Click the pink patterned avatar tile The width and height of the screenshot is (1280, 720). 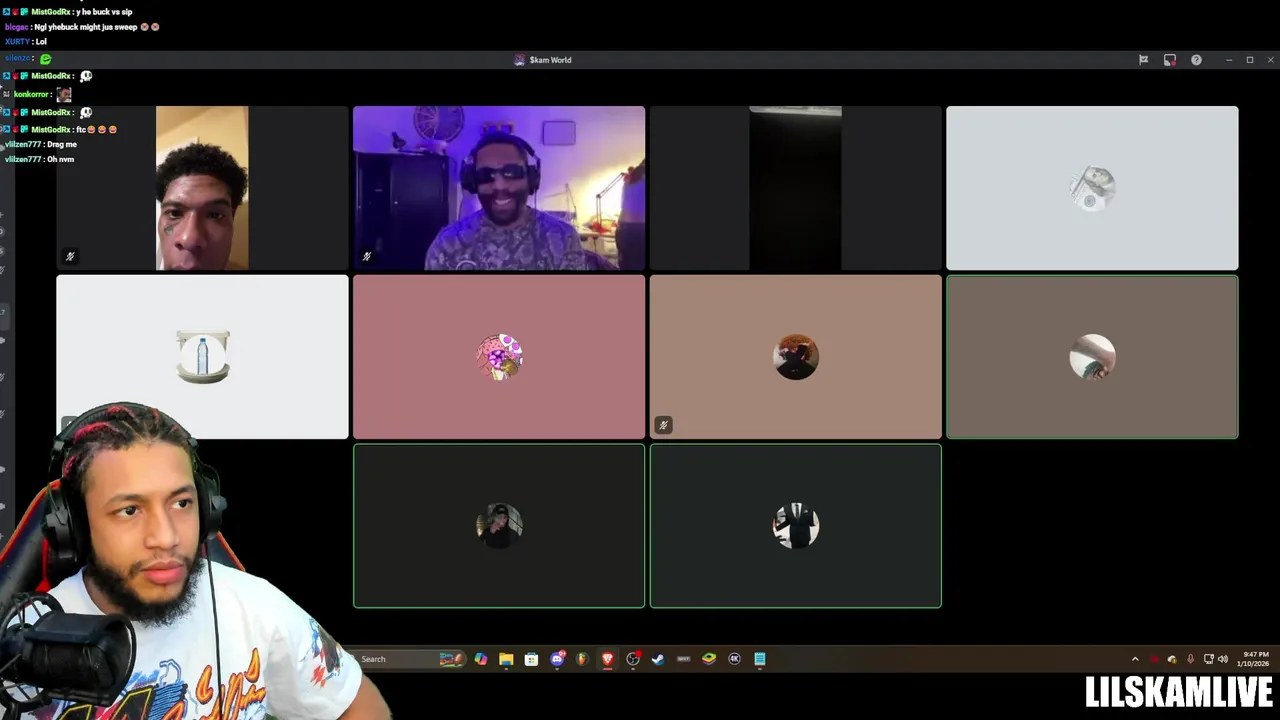[x=499, y=356]
